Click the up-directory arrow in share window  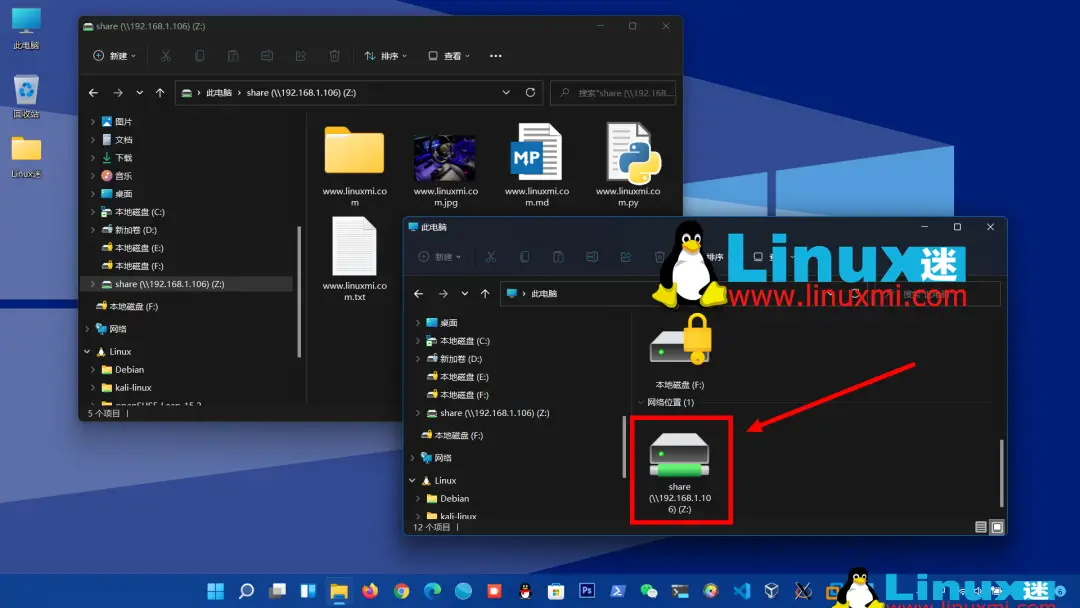point(160,93)
